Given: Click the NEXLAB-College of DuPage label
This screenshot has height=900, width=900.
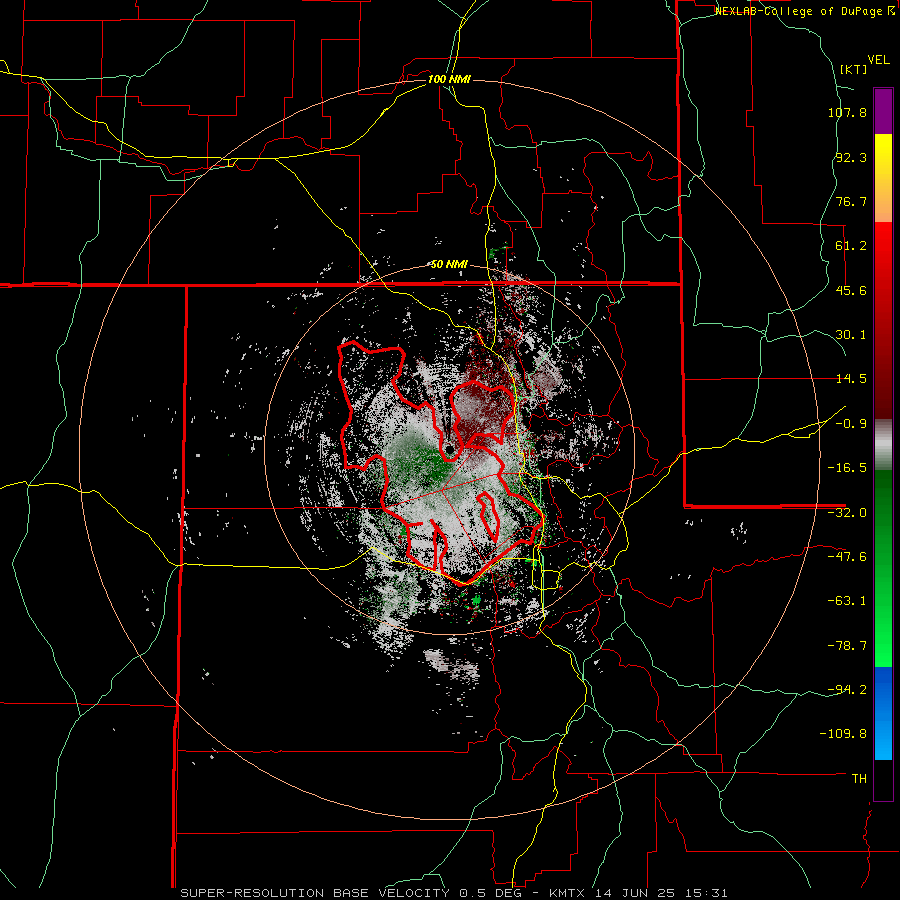Looking at the screenshot, I should pos(804,11).
